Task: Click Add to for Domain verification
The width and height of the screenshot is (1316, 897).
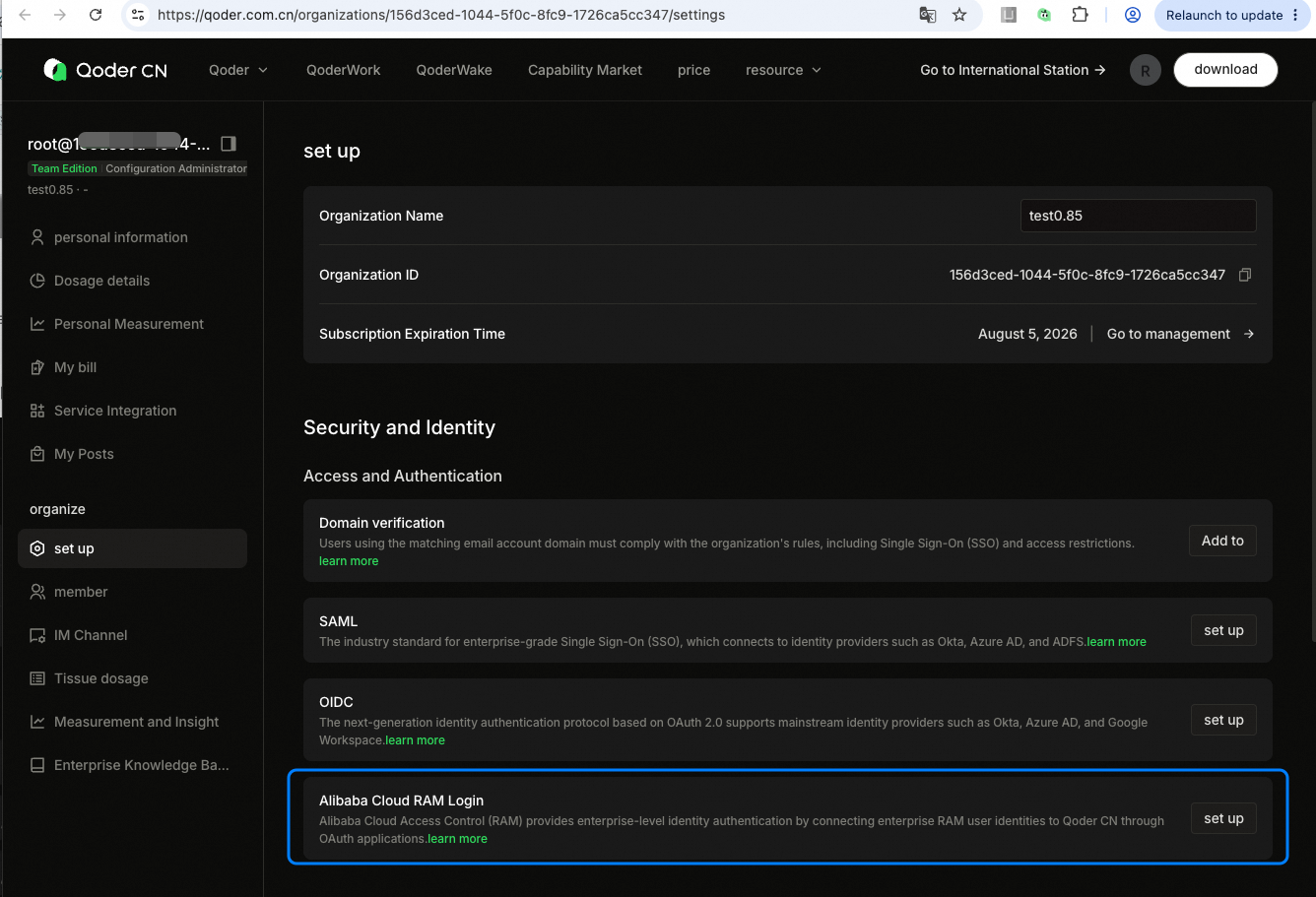Action: (1222, 541)
